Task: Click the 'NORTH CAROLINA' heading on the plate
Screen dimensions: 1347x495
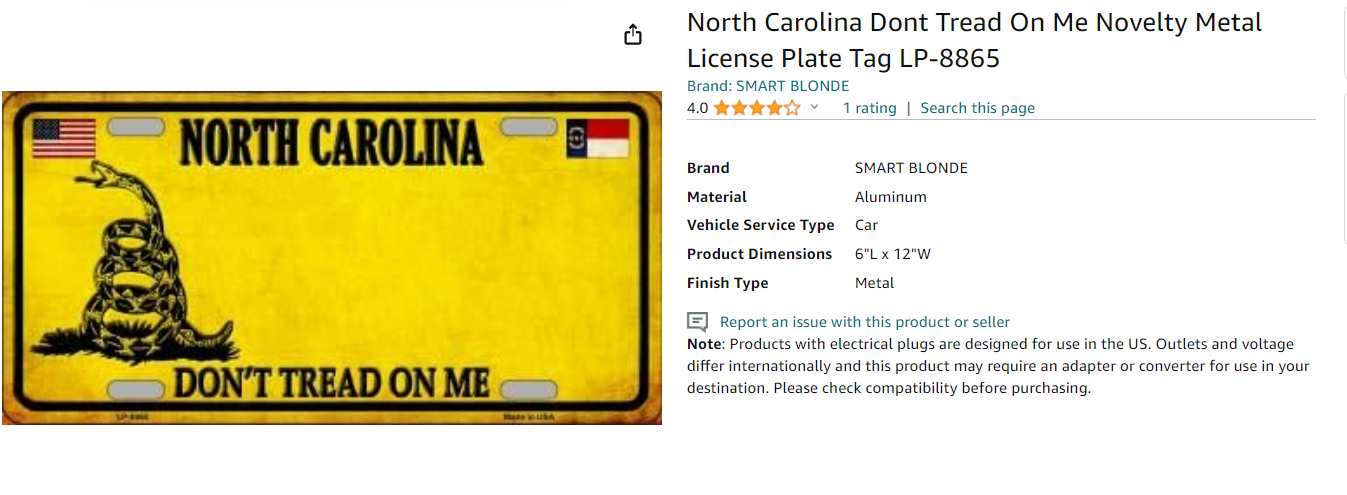Action: (330, 143)
